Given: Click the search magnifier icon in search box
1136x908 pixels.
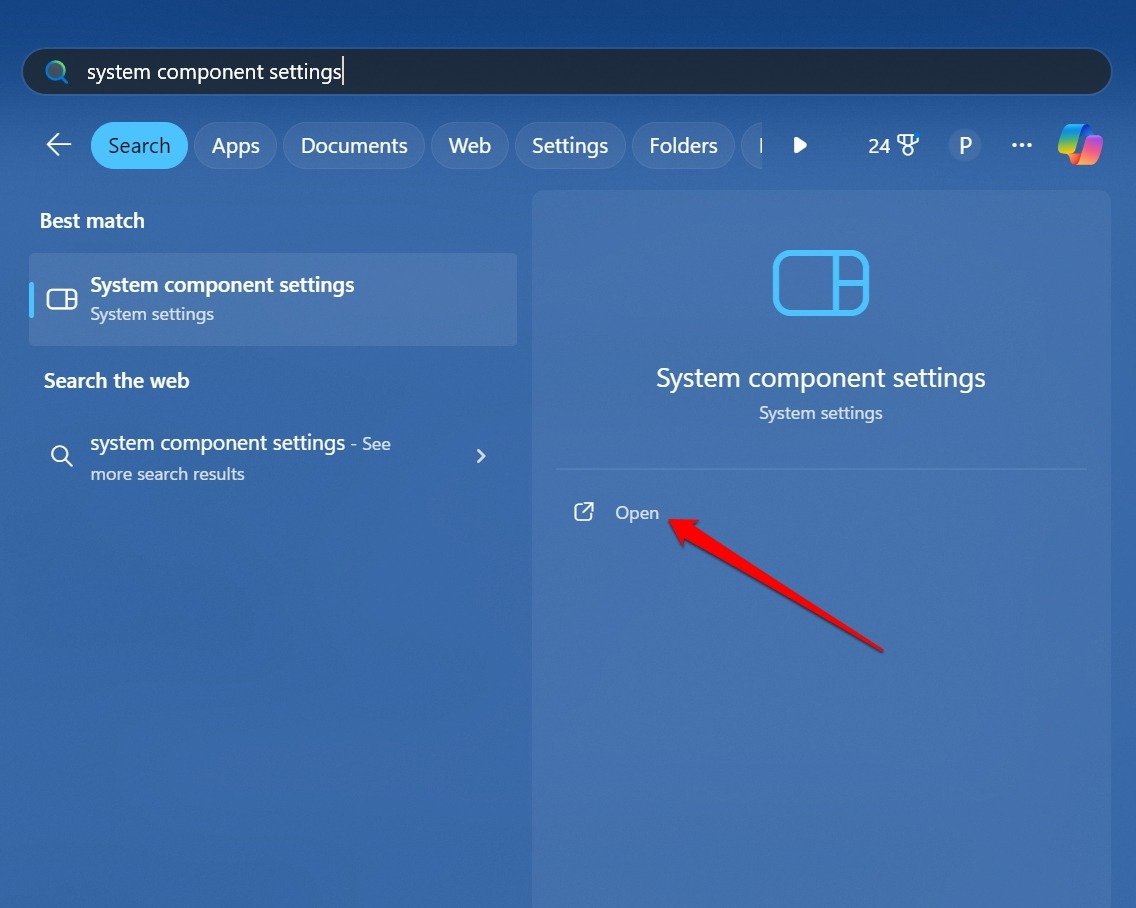Looking at the screenshot, I should click(56, 71).
